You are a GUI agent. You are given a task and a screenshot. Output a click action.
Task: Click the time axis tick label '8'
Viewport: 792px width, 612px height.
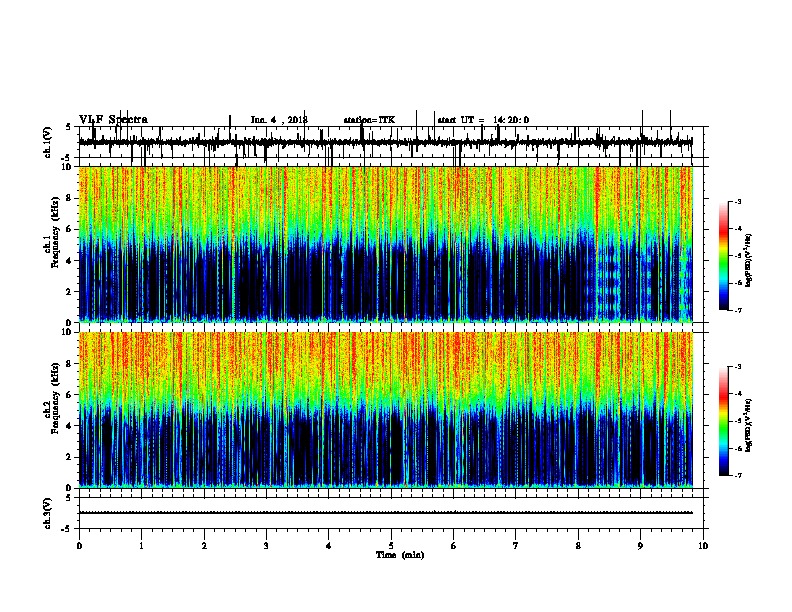[578, 546]
